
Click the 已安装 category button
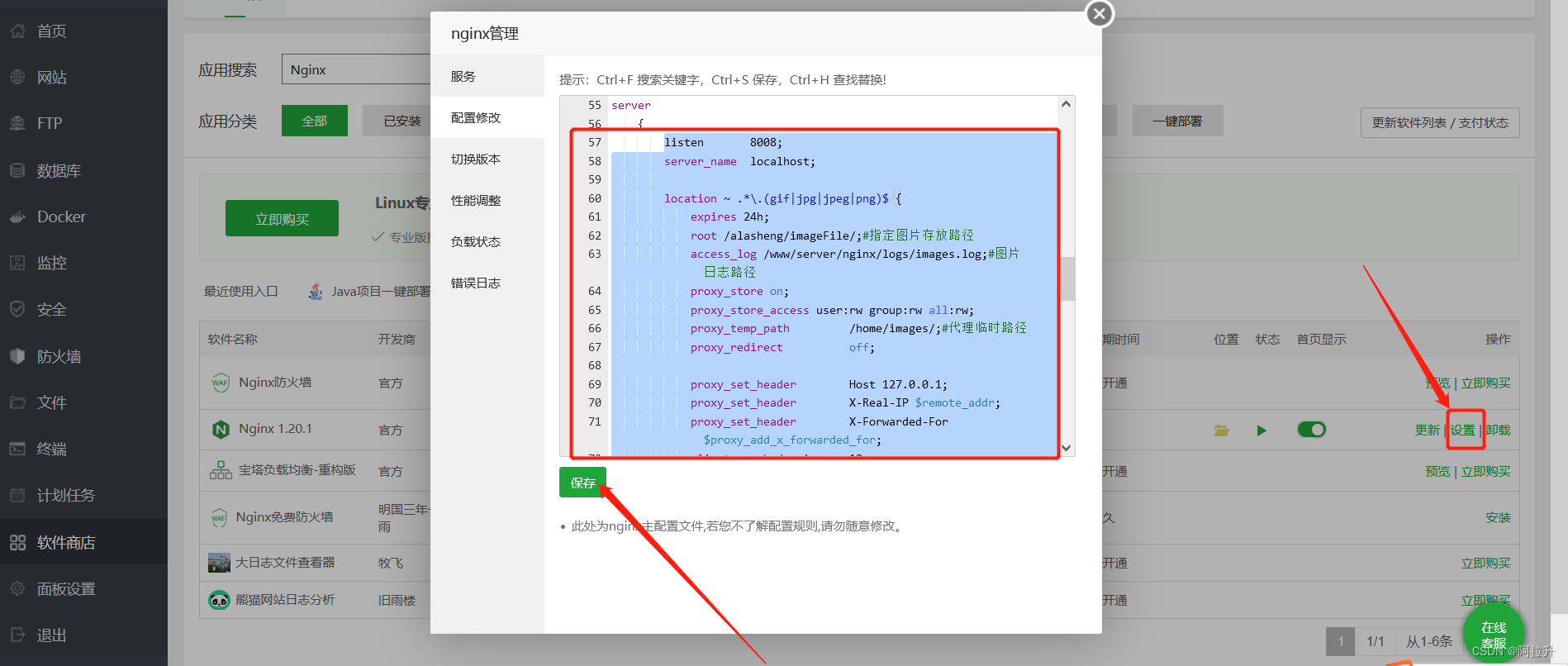[397, 121]
